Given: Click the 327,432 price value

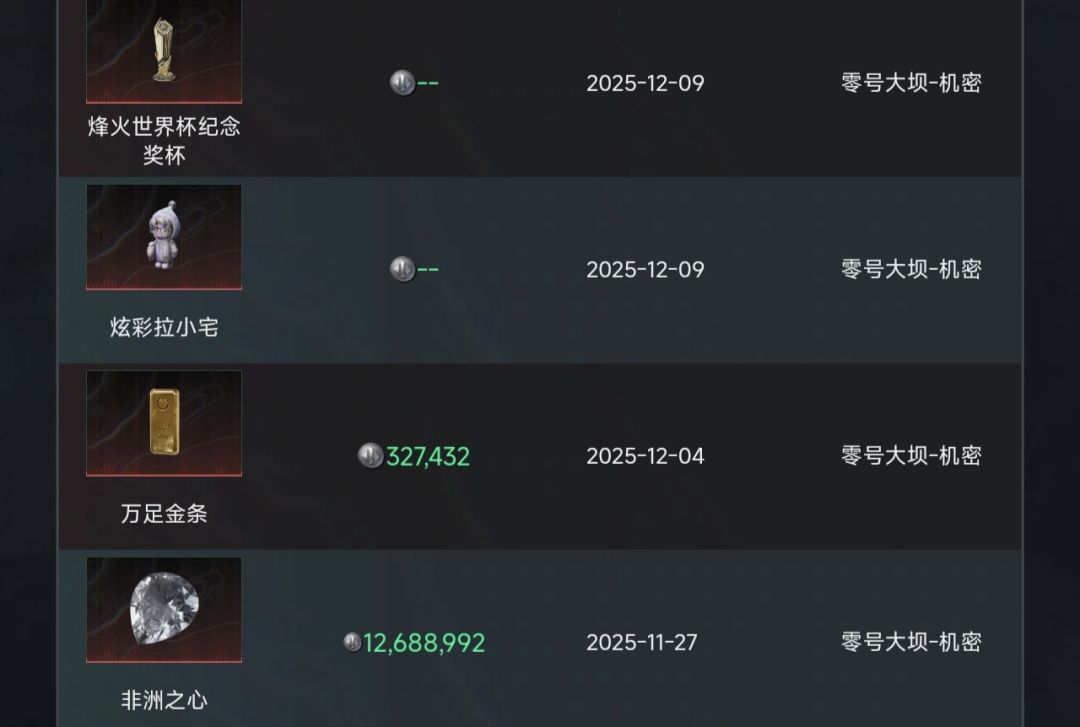Looking at the screenshot, I should pos(428,456).
